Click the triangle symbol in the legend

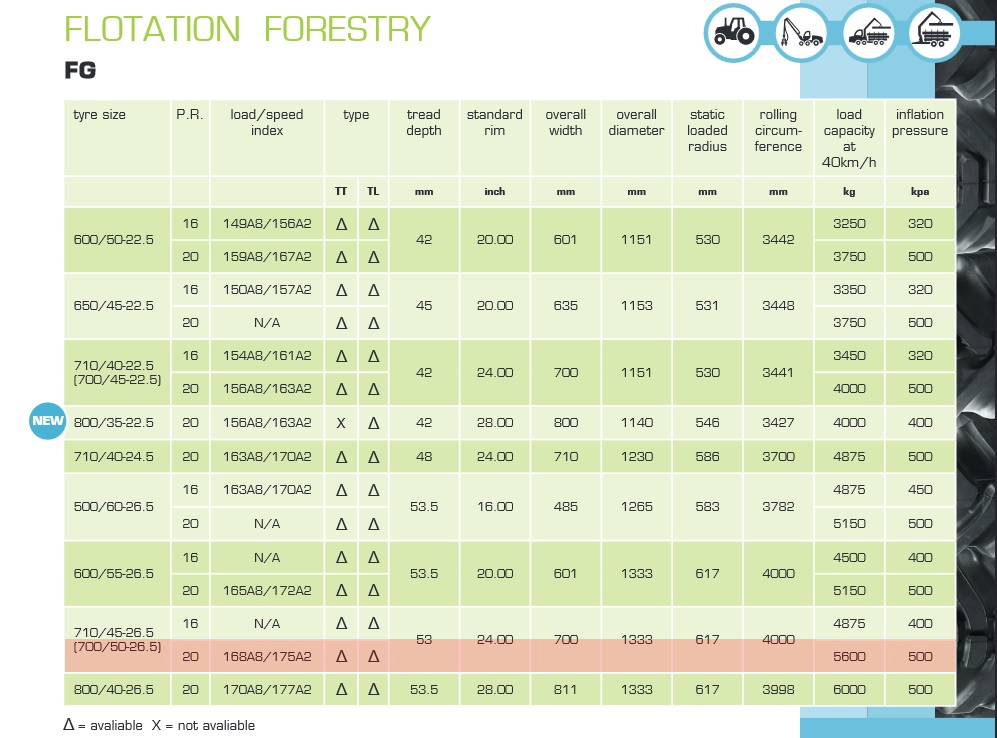[x=69, y=724]
